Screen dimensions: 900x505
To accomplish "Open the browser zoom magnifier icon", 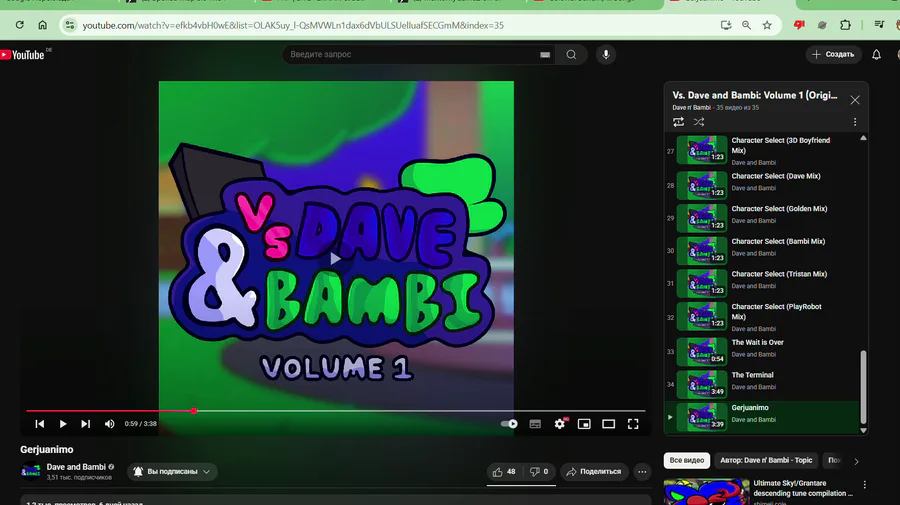I will pos(746,25).
